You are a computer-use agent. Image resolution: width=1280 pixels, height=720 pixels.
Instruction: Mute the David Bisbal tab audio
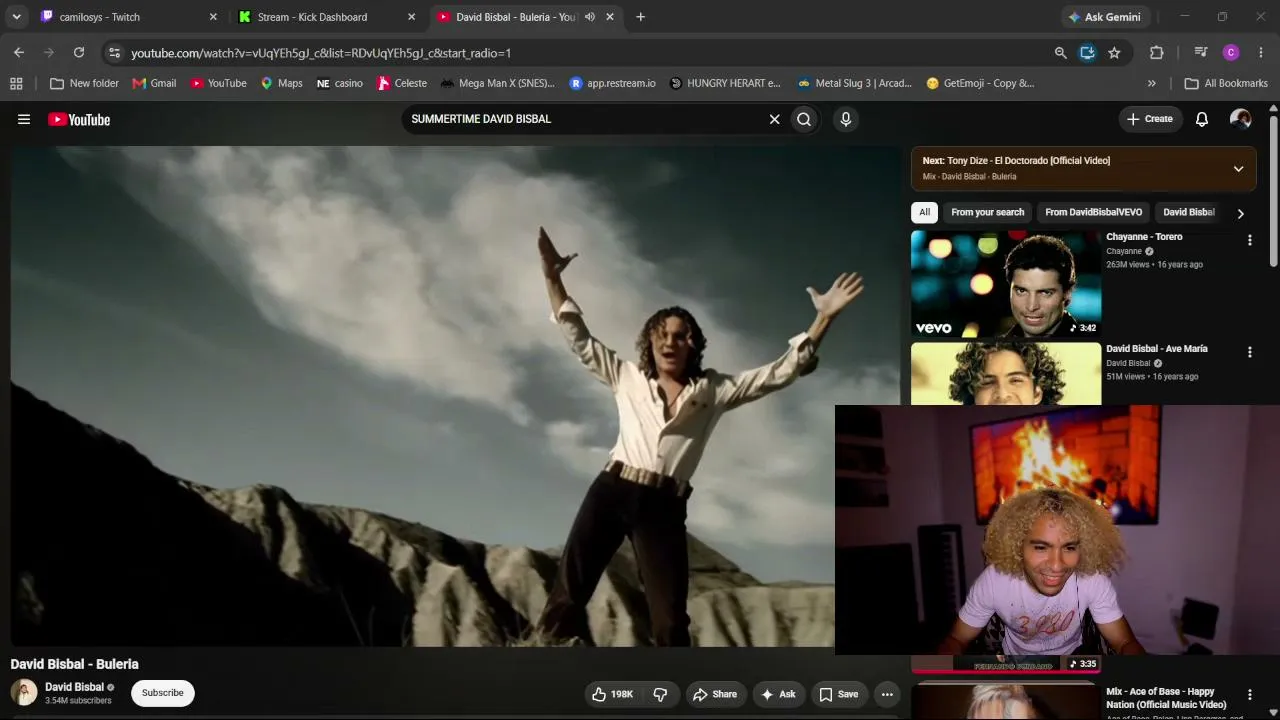coord(590,17)
